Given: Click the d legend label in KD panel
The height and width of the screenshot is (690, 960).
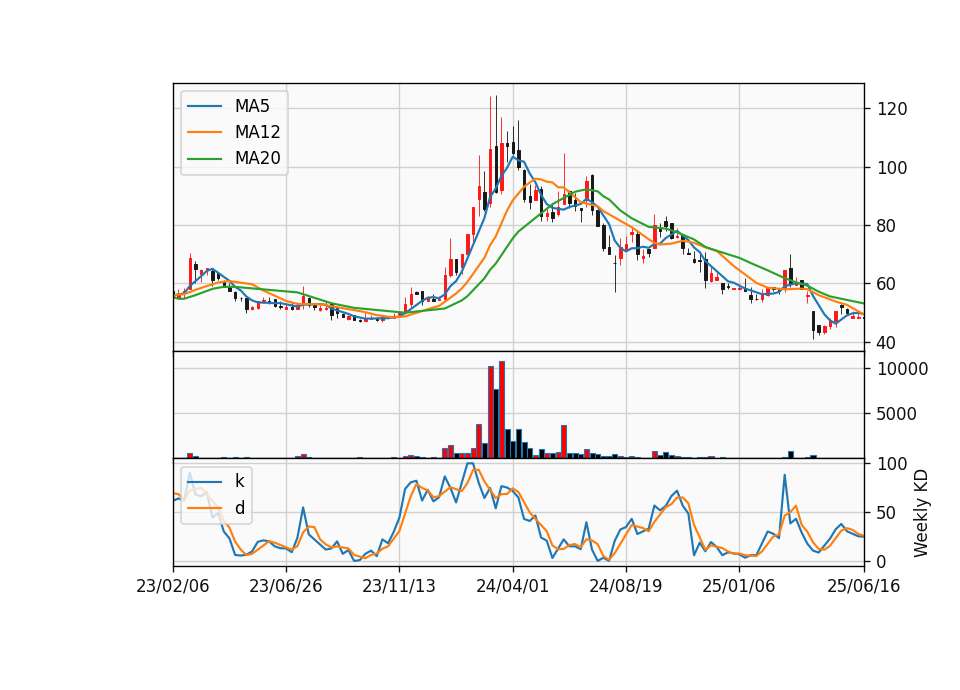Looking at the screenshot, I should pos(240,507).
